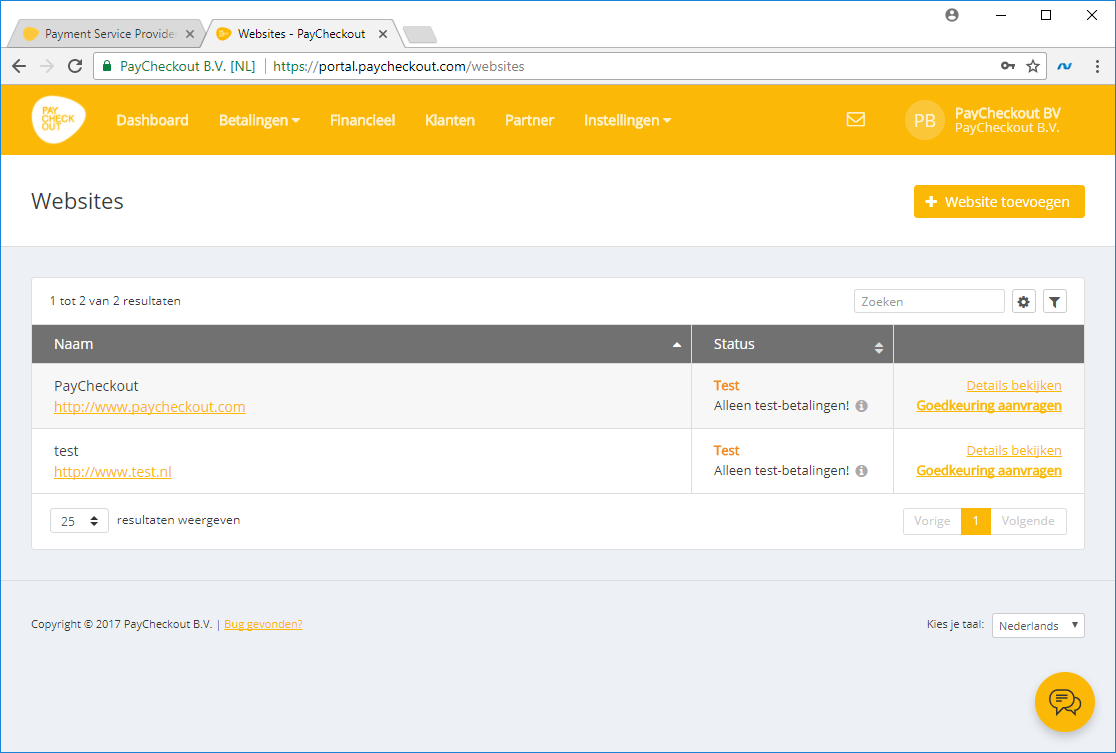Open a new browser tab
This screenshot has height=753, width=1116.
pos(420,34)
